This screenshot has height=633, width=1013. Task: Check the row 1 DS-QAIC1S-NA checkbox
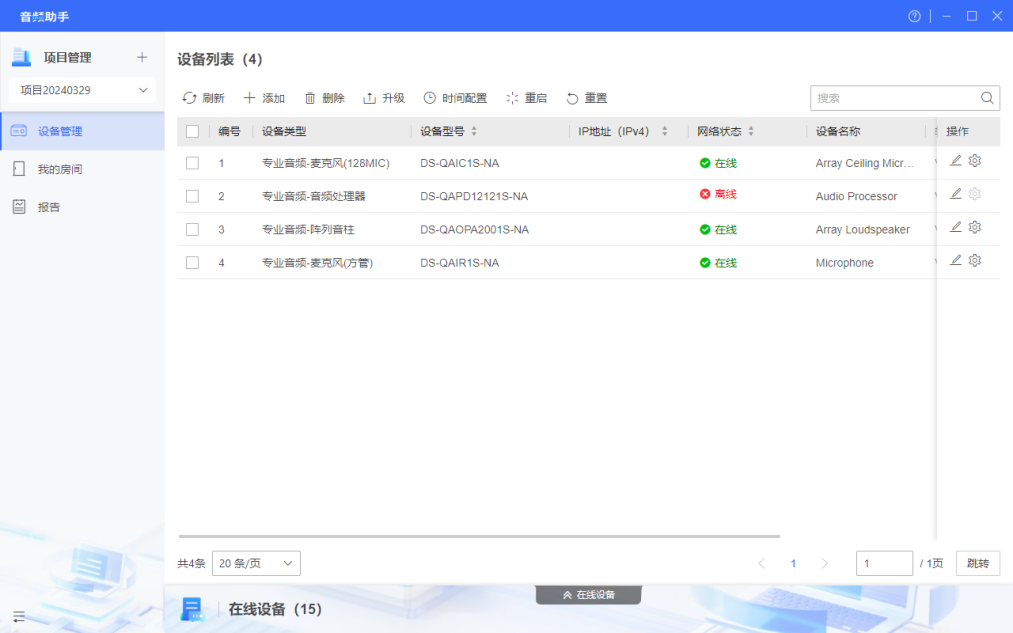point(193,163)
